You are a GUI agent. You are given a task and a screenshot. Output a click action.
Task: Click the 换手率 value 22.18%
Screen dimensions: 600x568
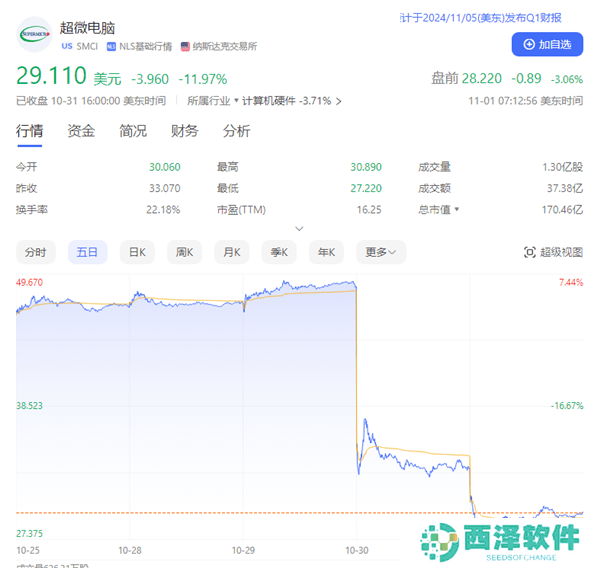click(163, 210)
